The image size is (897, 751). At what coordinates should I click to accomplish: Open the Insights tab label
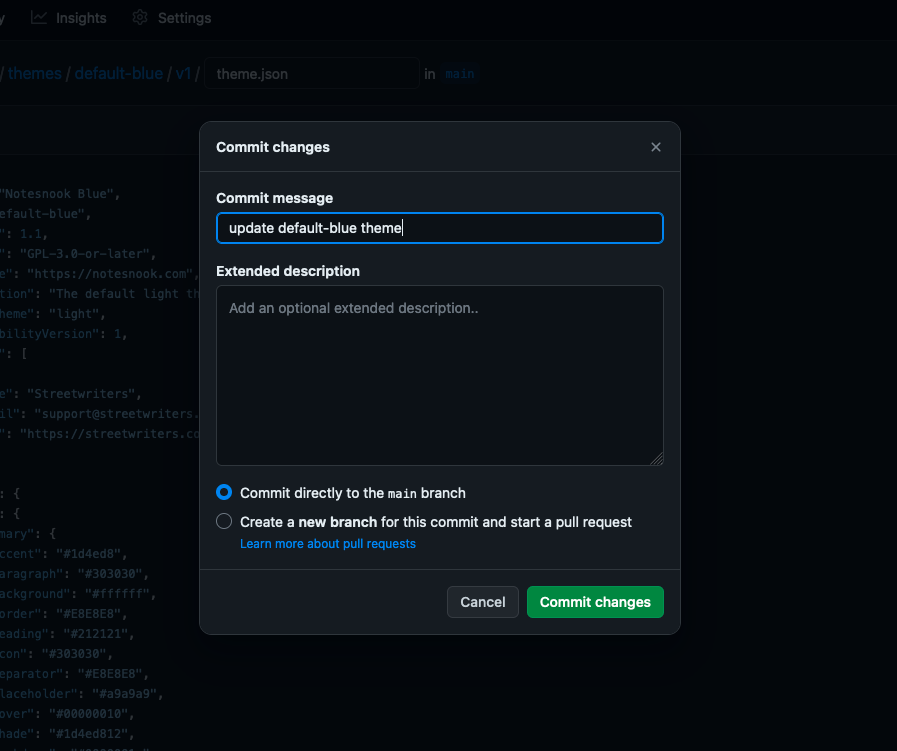click(81, 18)
